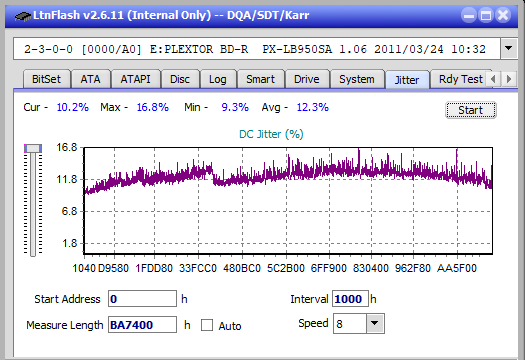Click the Min value 9.3%
The height and width of the screenshot is (360, 525).
[x=235, y=107]
